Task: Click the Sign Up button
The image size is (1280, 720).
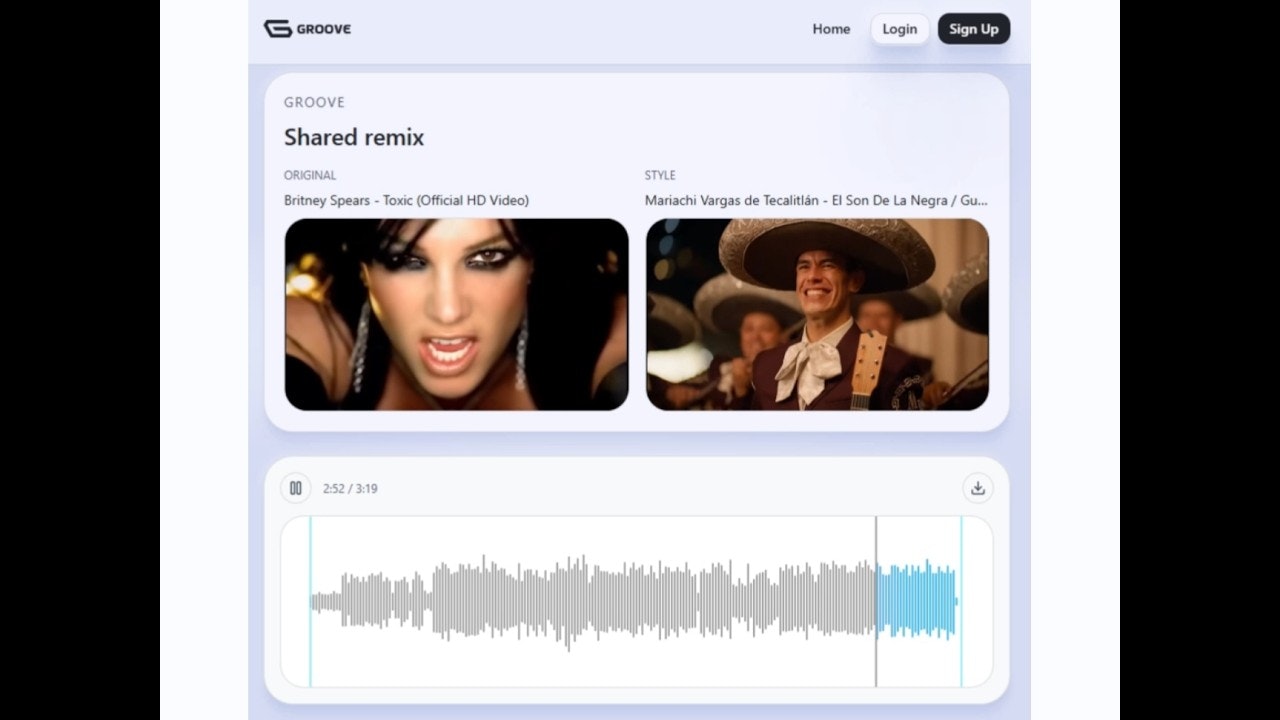Action: 974,29
